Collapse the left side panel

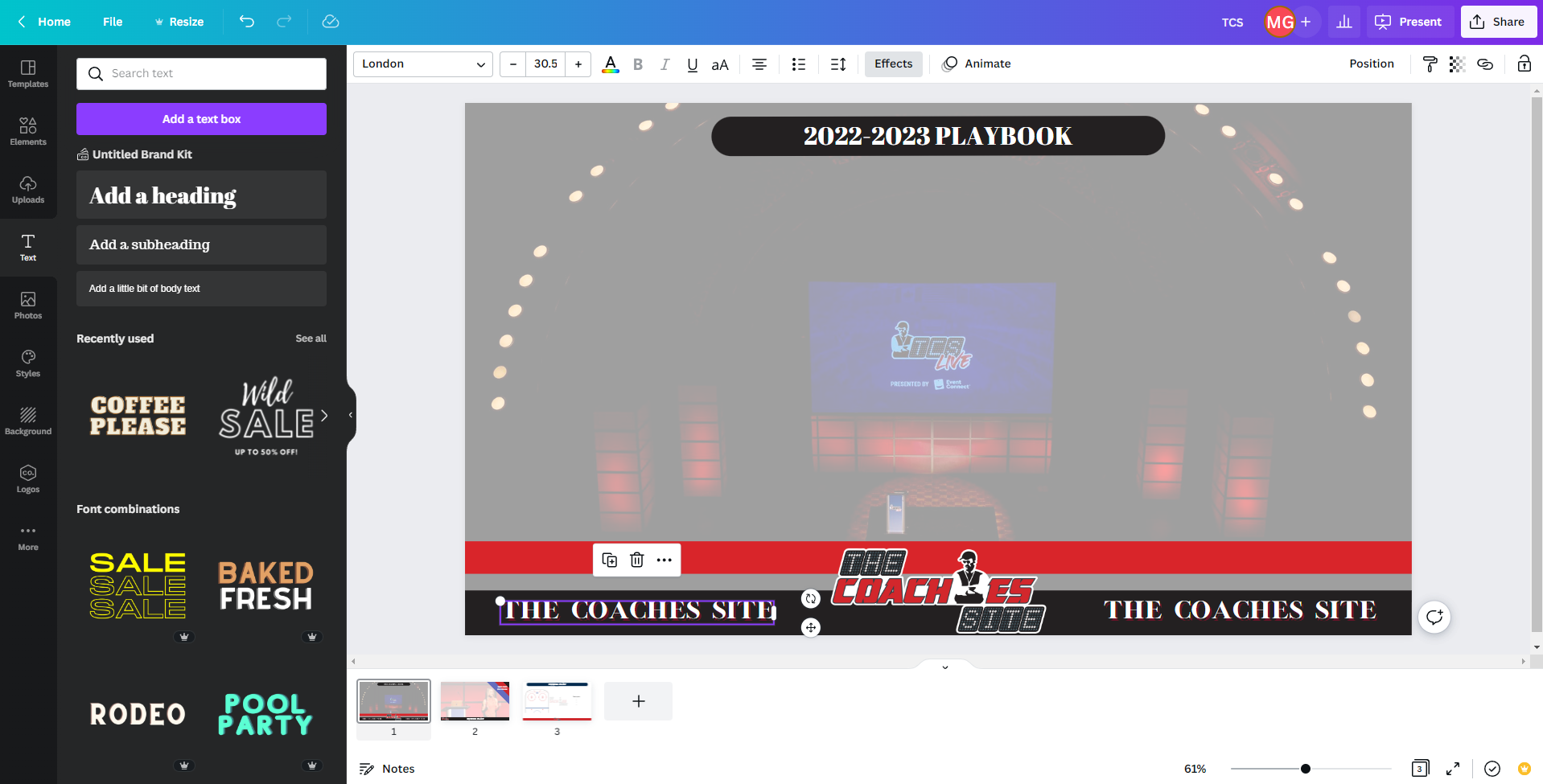pyautogui.click(x=351, y=415)
